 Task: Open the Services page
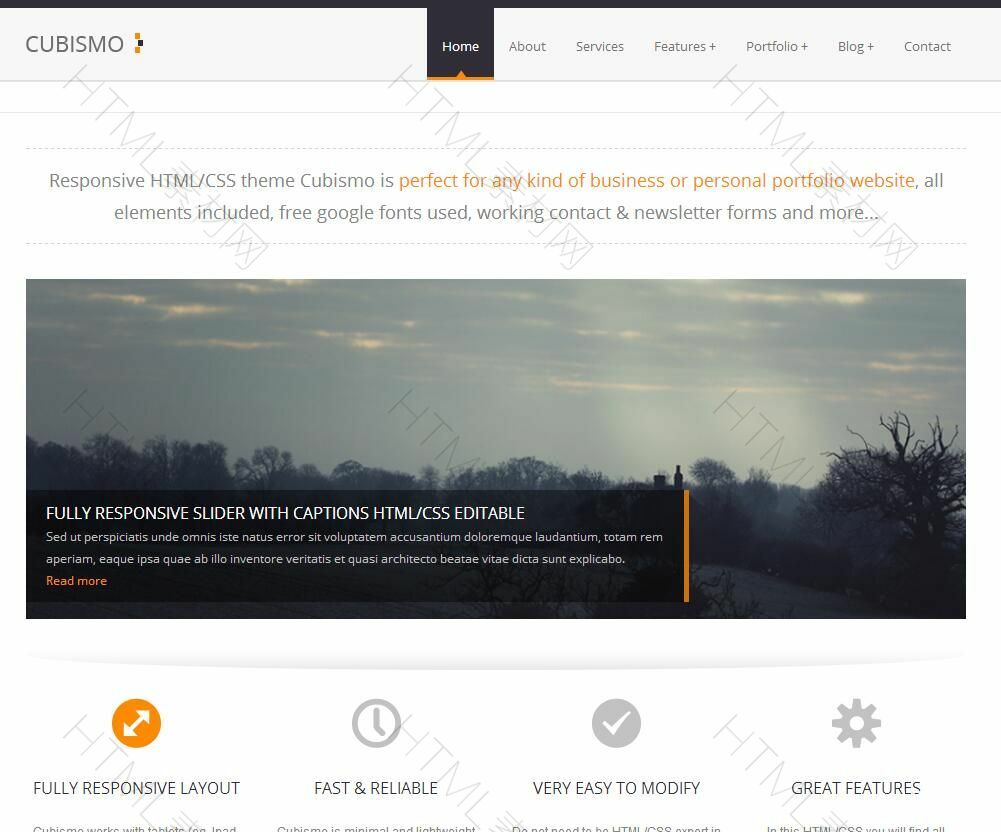click(x=599, y=46)
